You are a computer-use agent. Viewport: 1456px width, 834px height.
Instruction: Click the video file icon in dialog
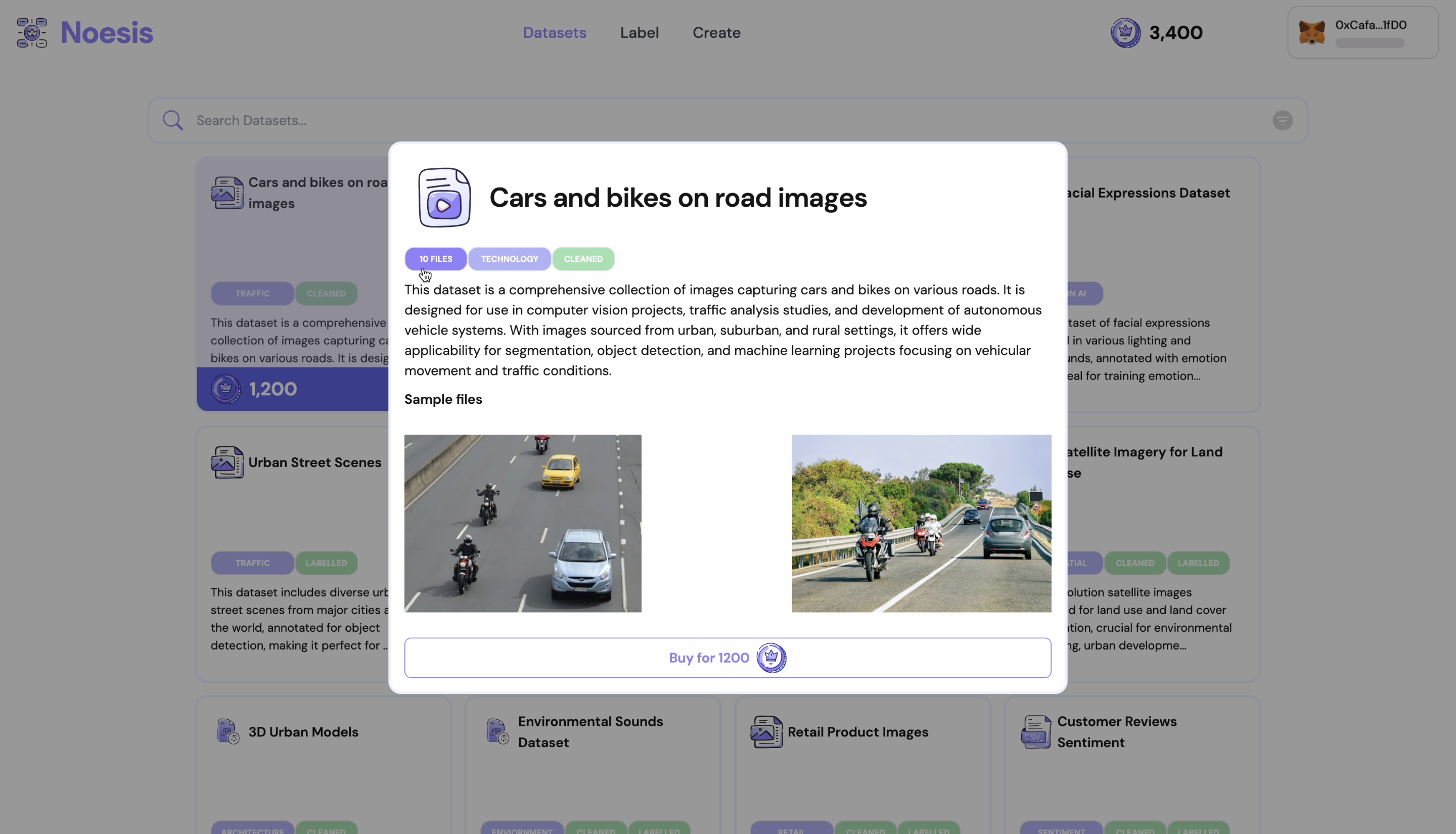pyautogui.click(x=444, y=198)
